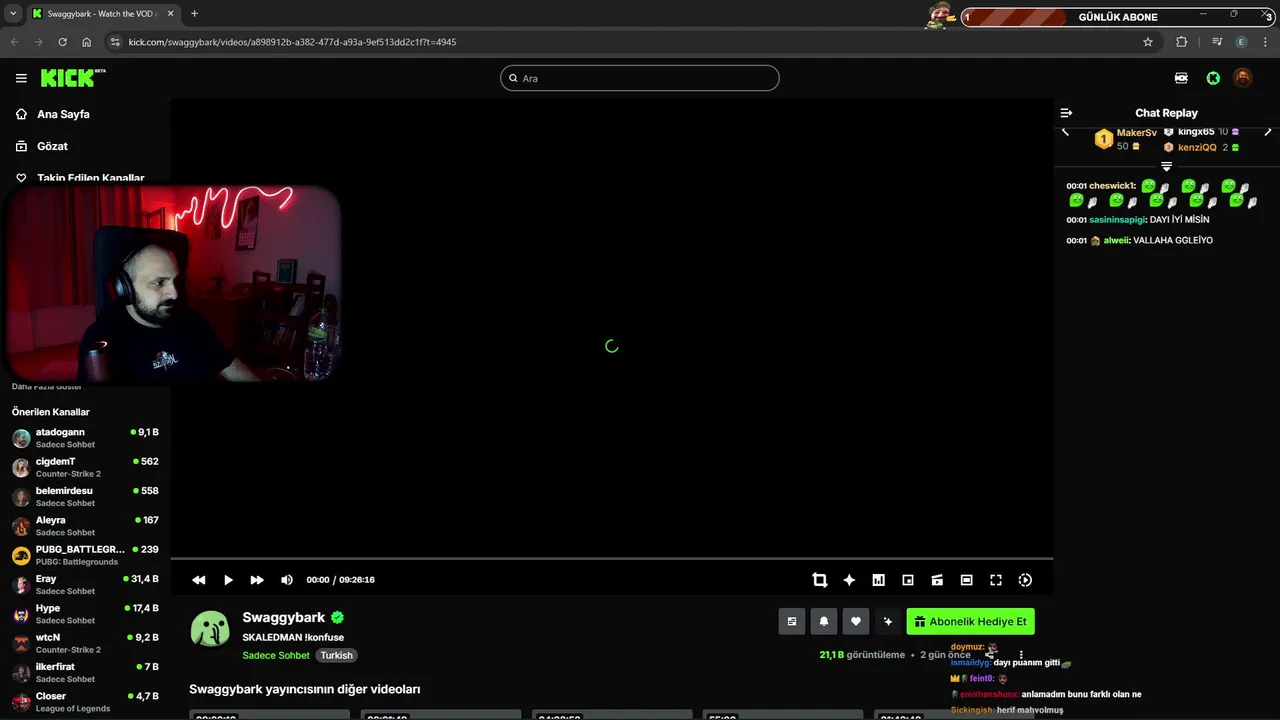Fast-forward the video playback
Viewport: 1280px width, 720px height.
coord(257,580)
